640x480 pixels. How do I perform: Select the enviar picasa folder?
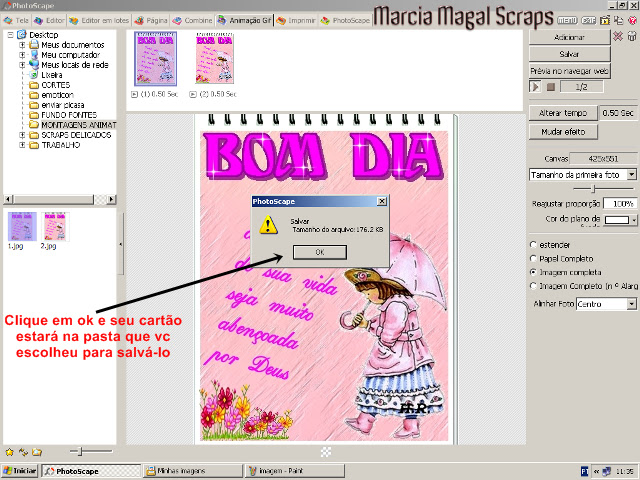point(62,105)
